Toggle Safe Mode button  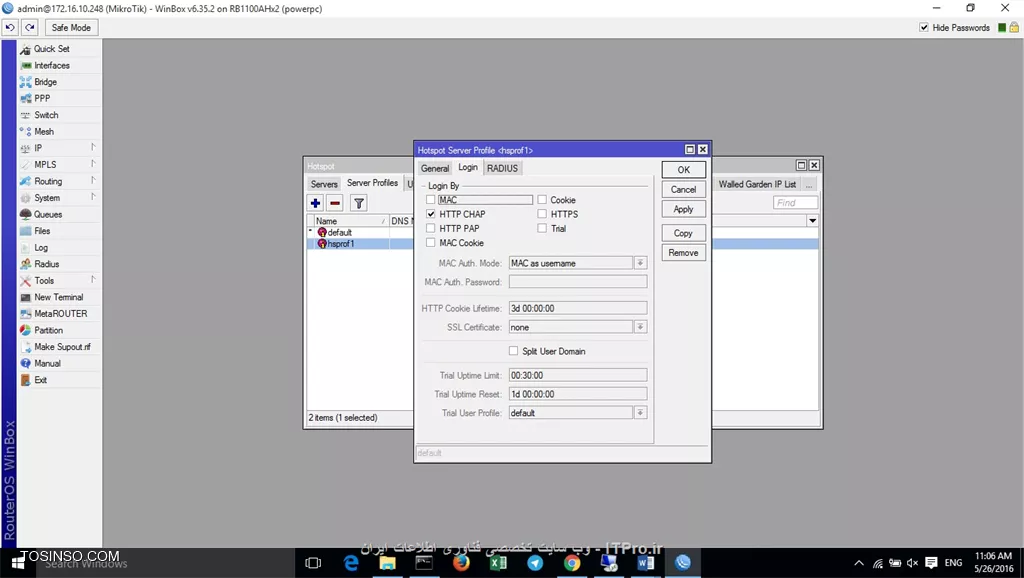point(71,27)
